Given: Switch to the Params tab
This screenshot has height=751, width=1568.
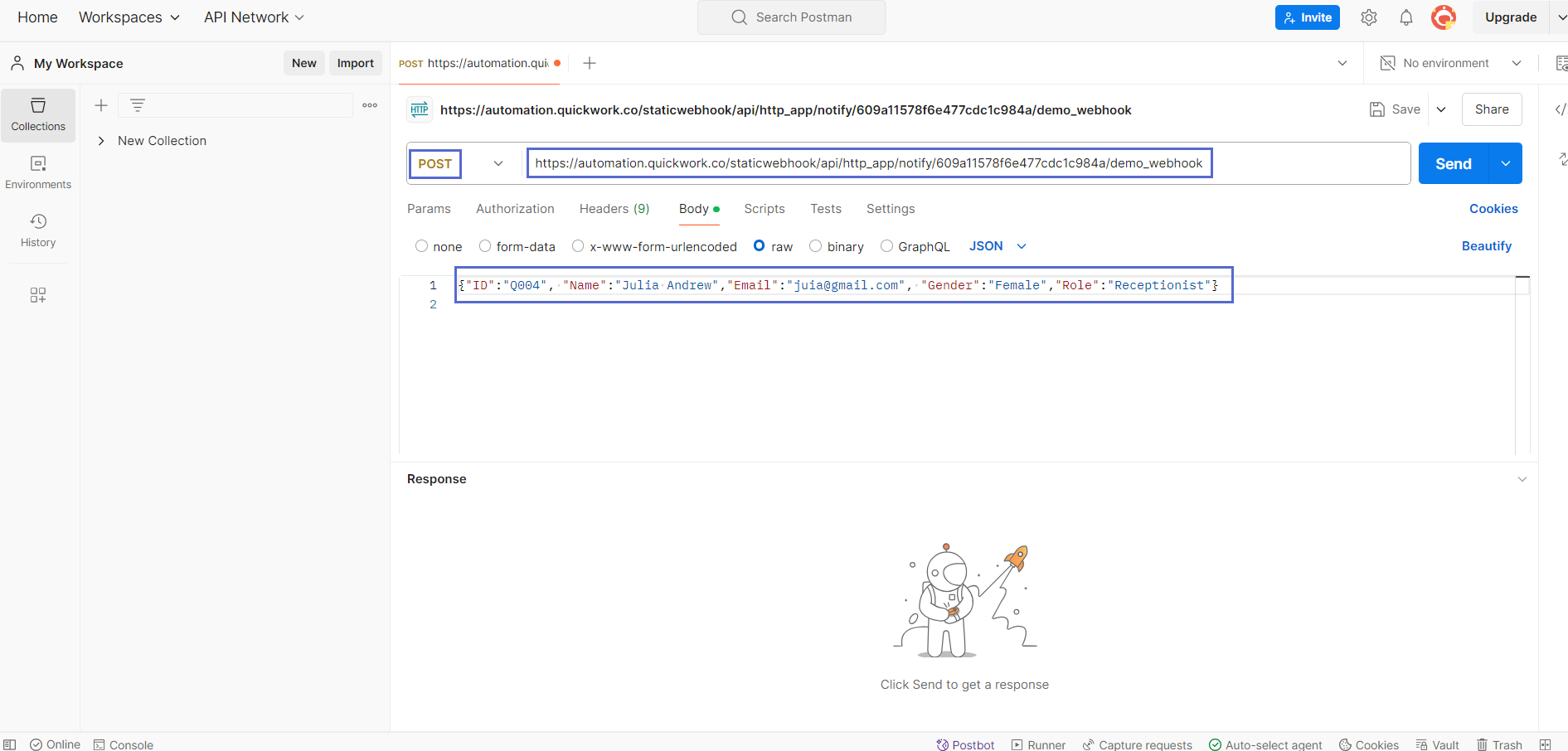Looking at the screenshot, I should coord(429,209).
